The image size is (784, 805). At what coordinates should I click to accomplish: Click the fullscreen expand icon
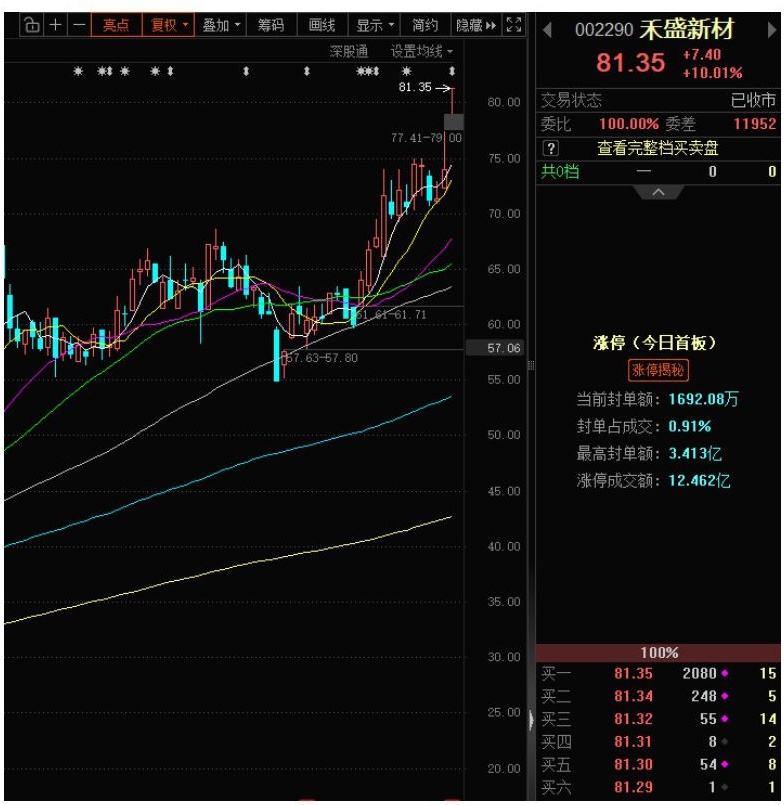coord(513,25)
